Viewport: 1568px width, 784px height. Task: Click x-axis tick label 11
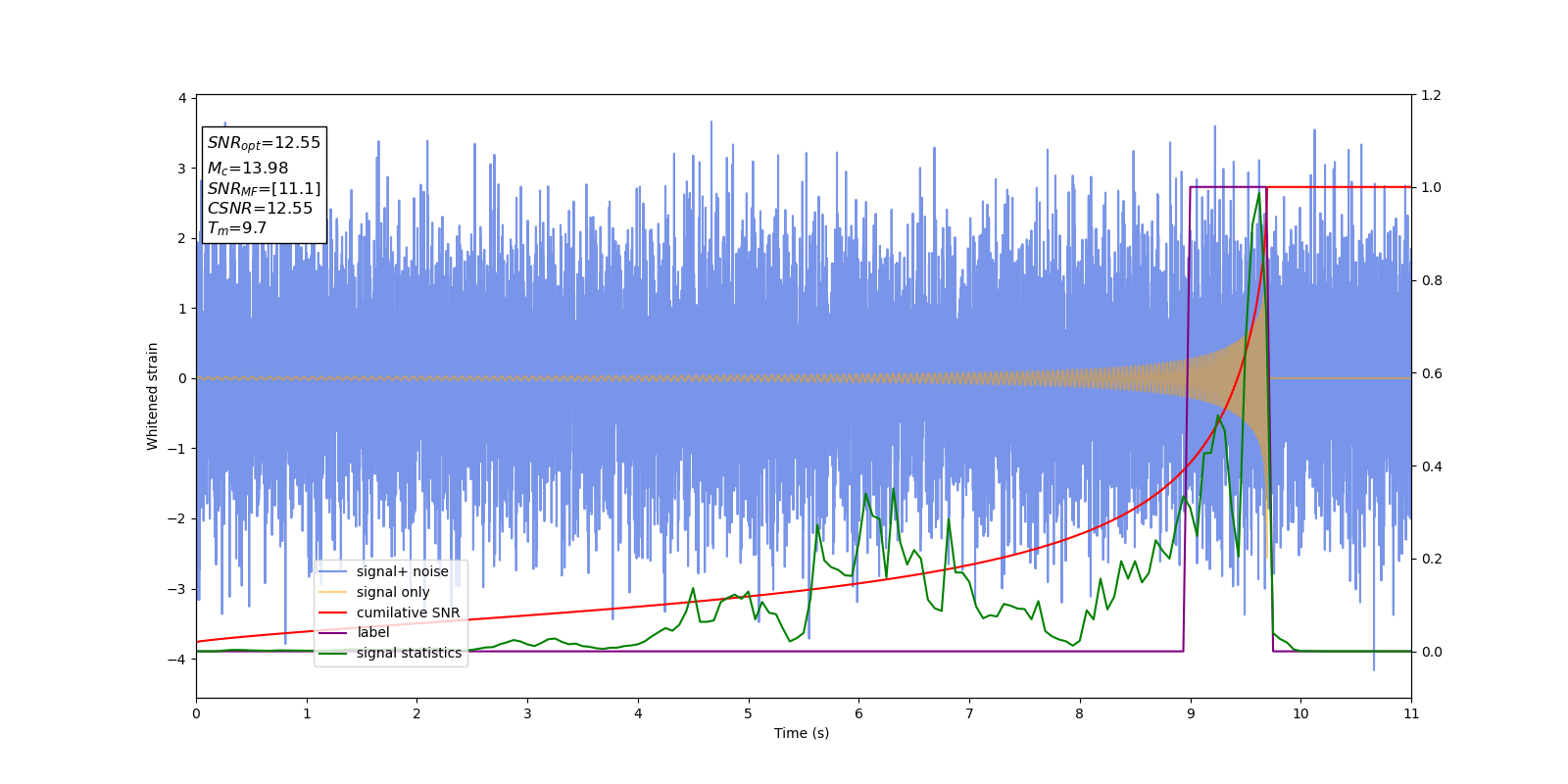coord(1411,713)
